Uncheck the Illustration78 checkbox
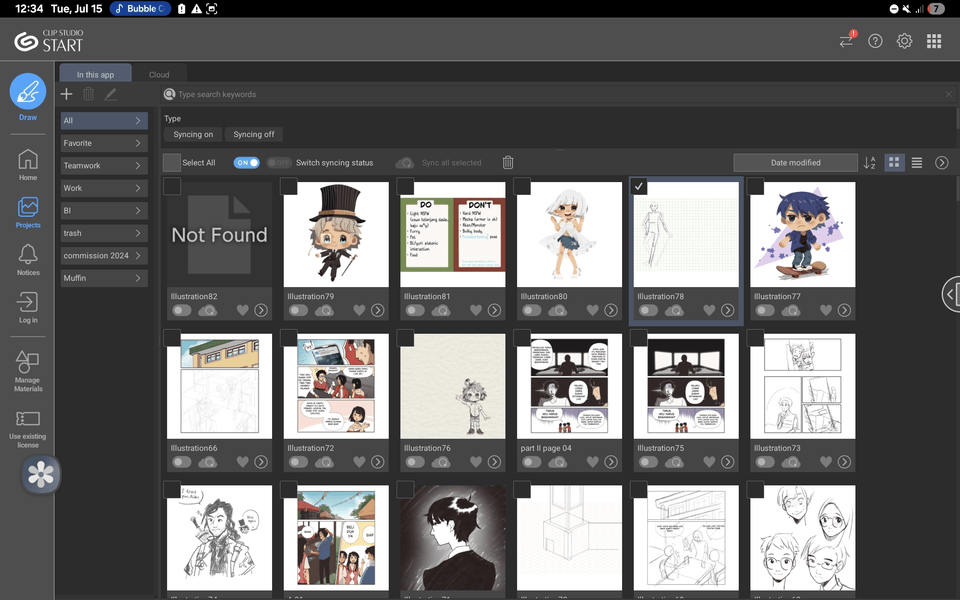The image size is (960, 600). pos(639,186)
